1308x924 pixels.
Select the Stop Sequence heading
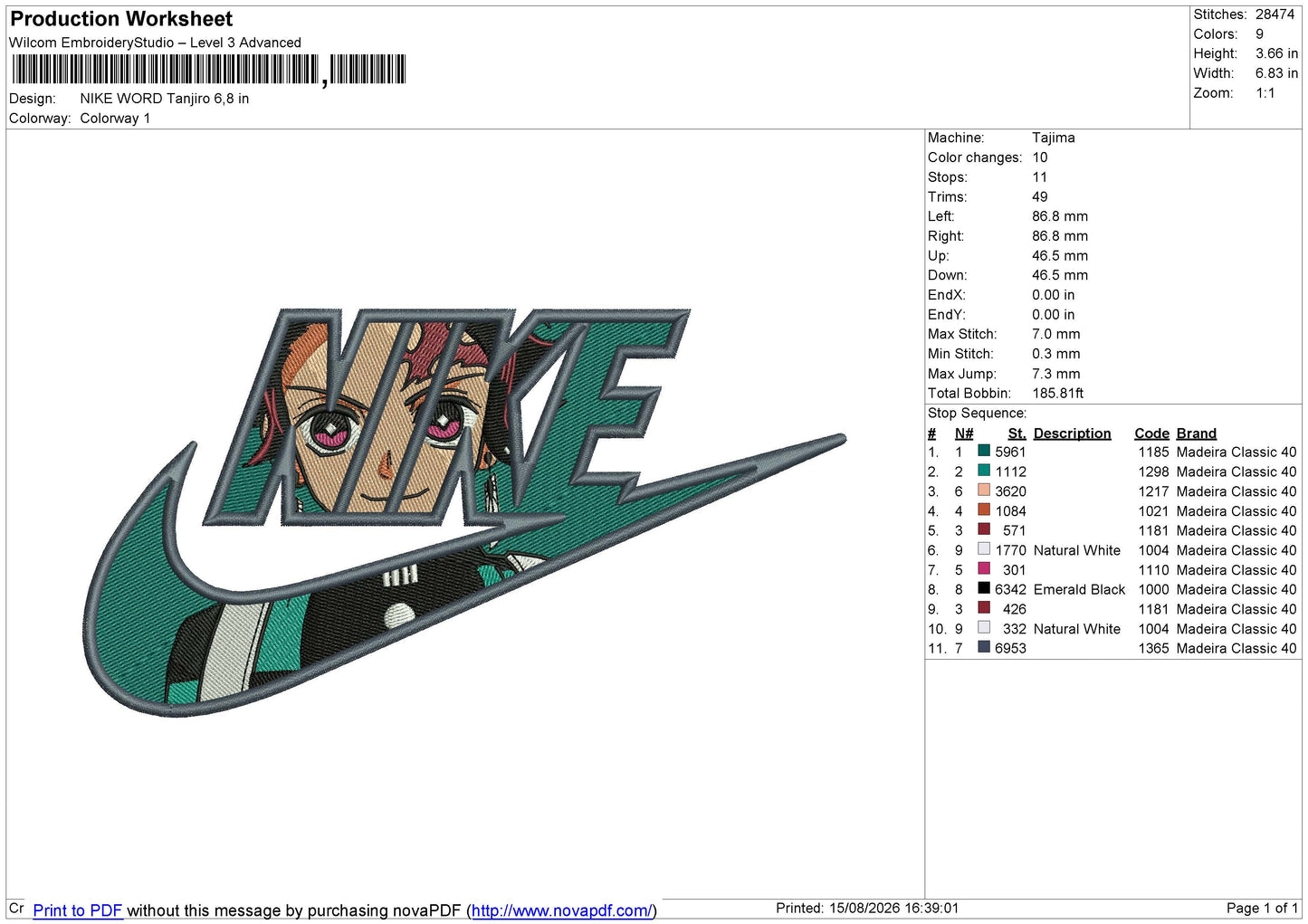(x=977, y=414)
